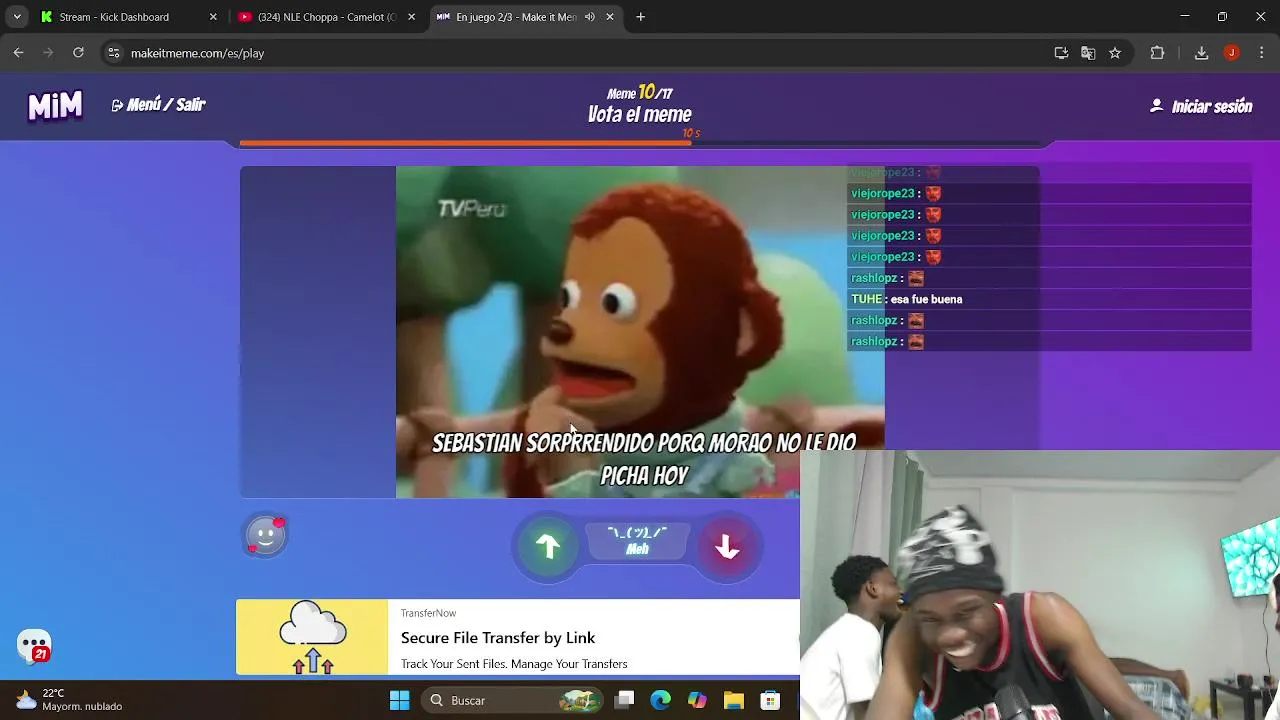1280x720 pixels.
Task: Go back in browser
Action: 19,53
